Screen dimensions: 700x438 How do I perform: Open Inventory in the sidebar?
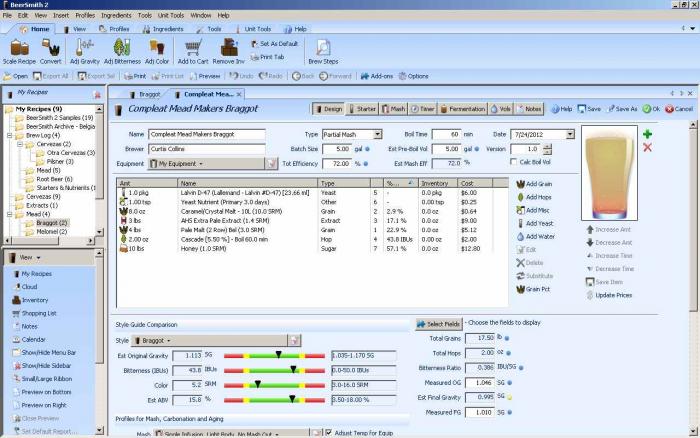(30, 300)
